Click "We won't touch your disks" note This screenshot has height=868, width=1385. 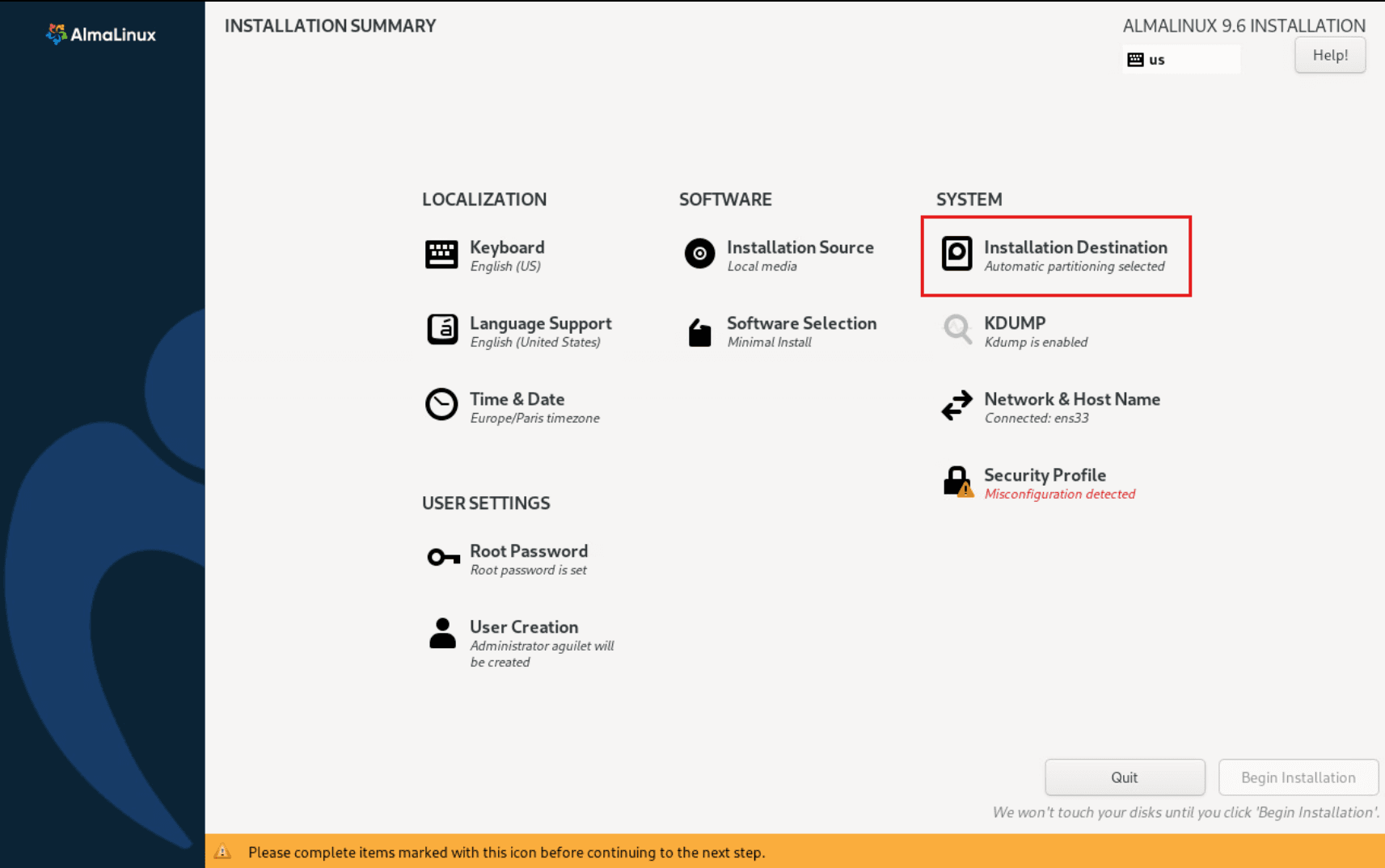(1186, 813)
